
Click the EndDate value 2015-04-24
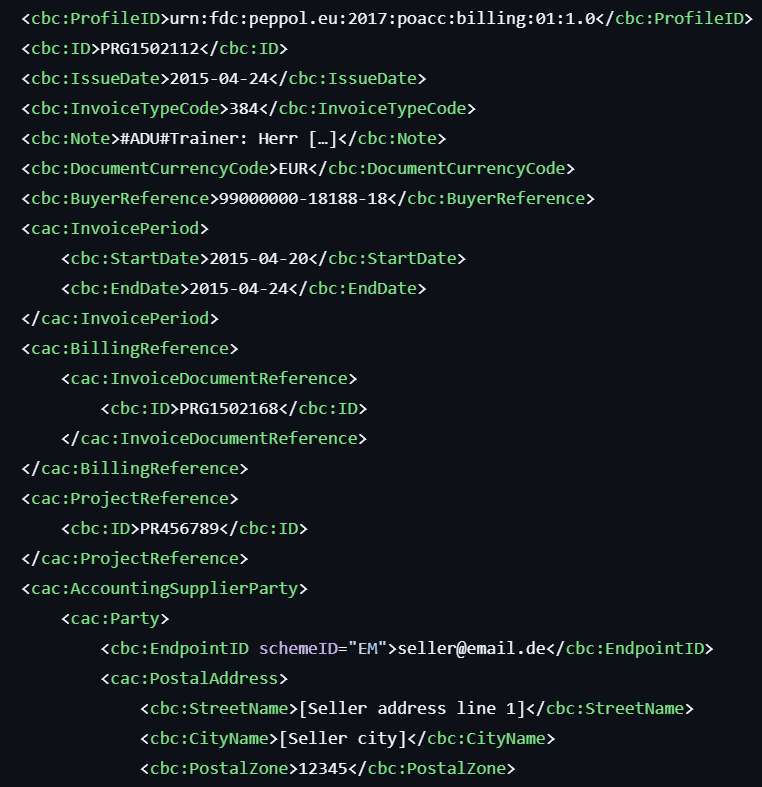click(239, 288)
